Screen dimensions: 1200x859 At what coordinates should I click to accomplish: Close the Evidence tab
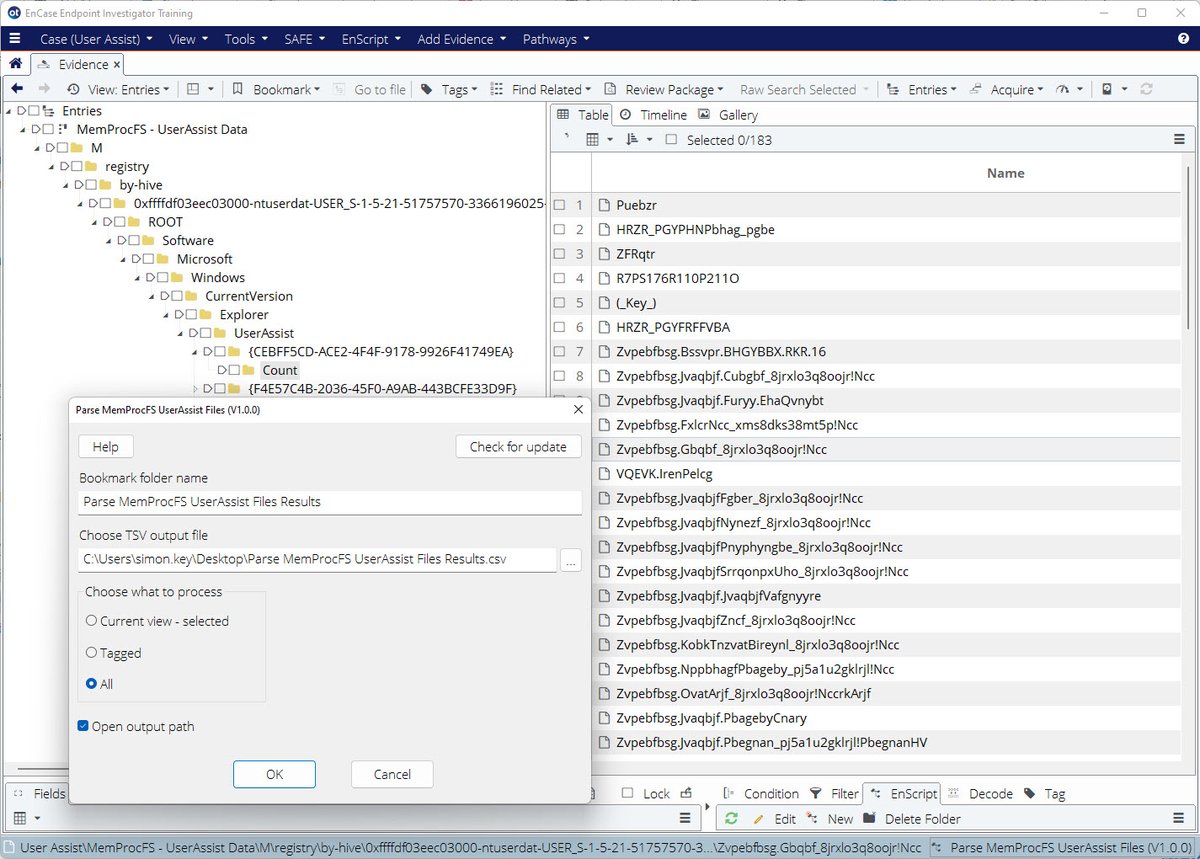point(116,64)
